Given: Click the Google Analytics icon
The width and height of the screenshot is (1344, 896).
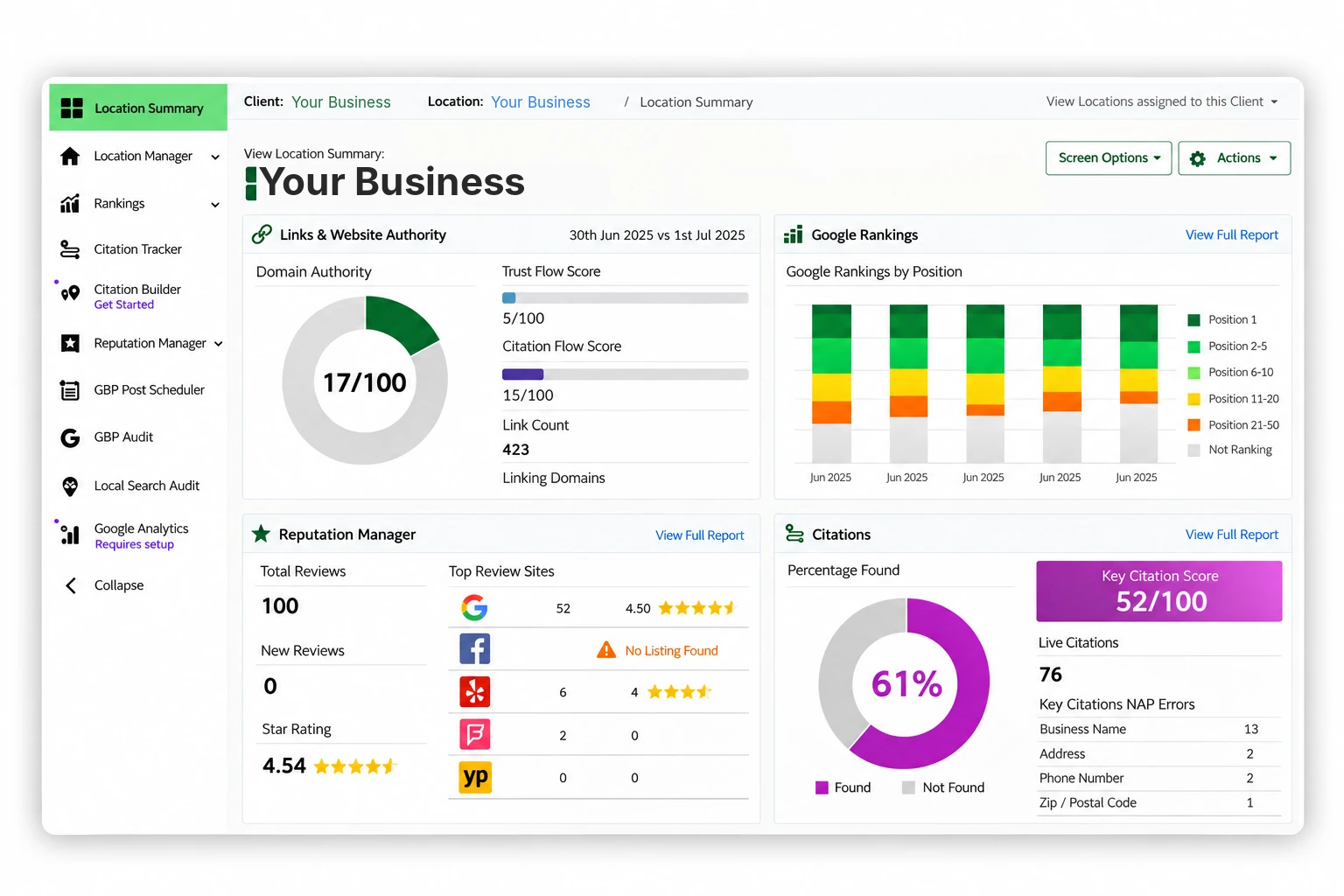Looking at the screenshot, I should (70, 534).
